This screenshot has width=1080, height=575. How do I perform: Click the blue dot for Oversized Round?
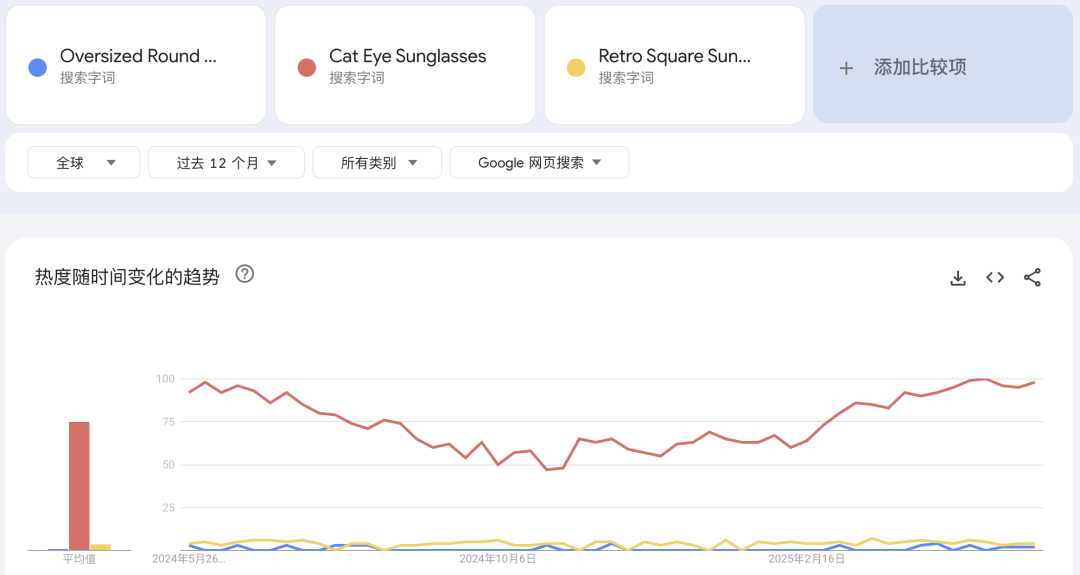[x=38, y=68]
